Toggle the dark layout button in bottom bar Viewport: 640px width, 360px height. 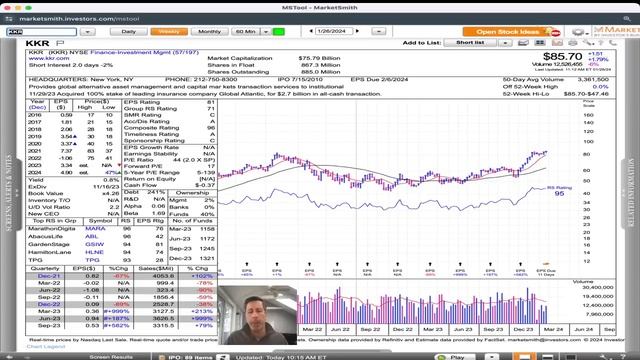[570, 357]
